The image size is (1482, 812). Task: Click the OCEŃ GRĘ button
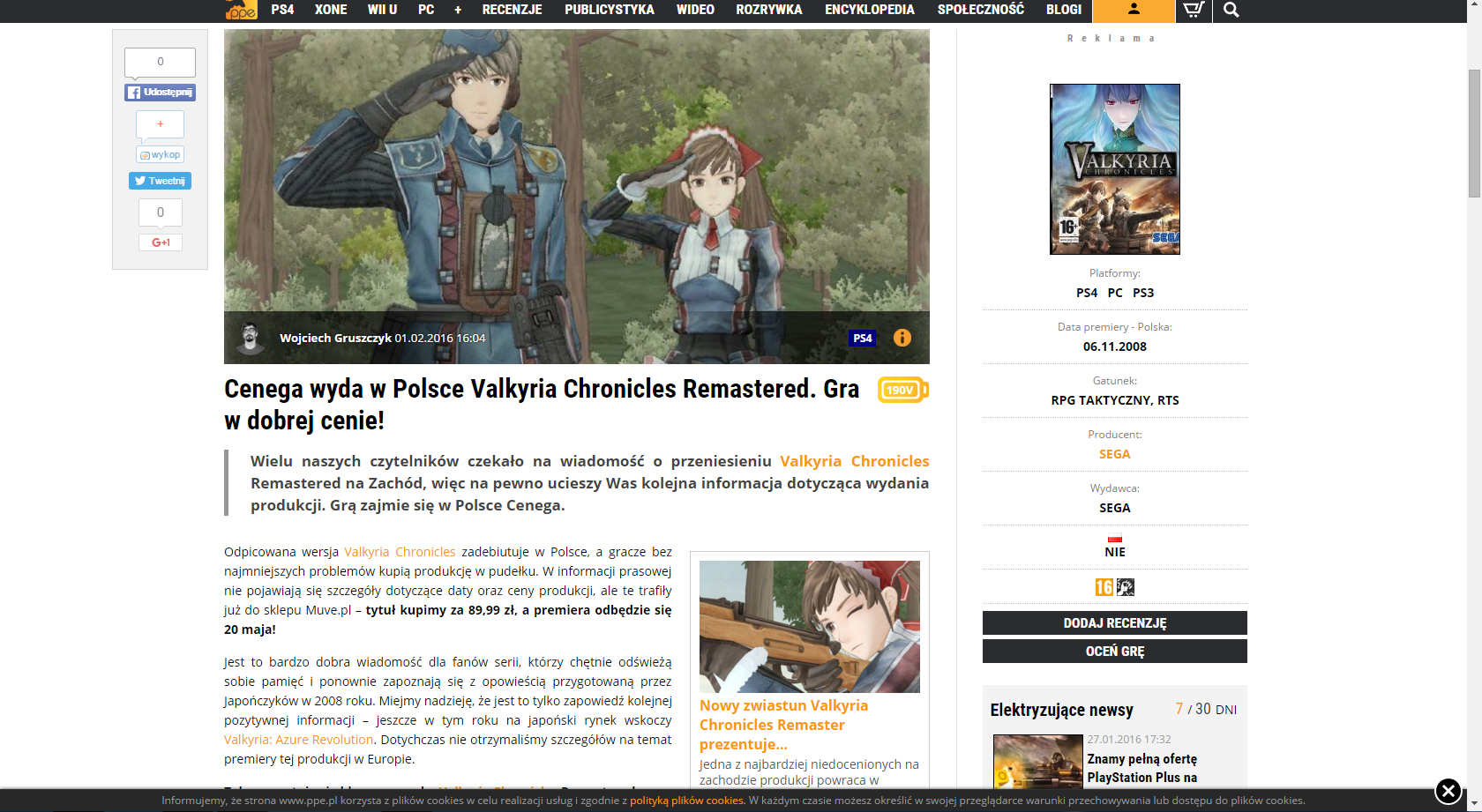click(1114, 652)
